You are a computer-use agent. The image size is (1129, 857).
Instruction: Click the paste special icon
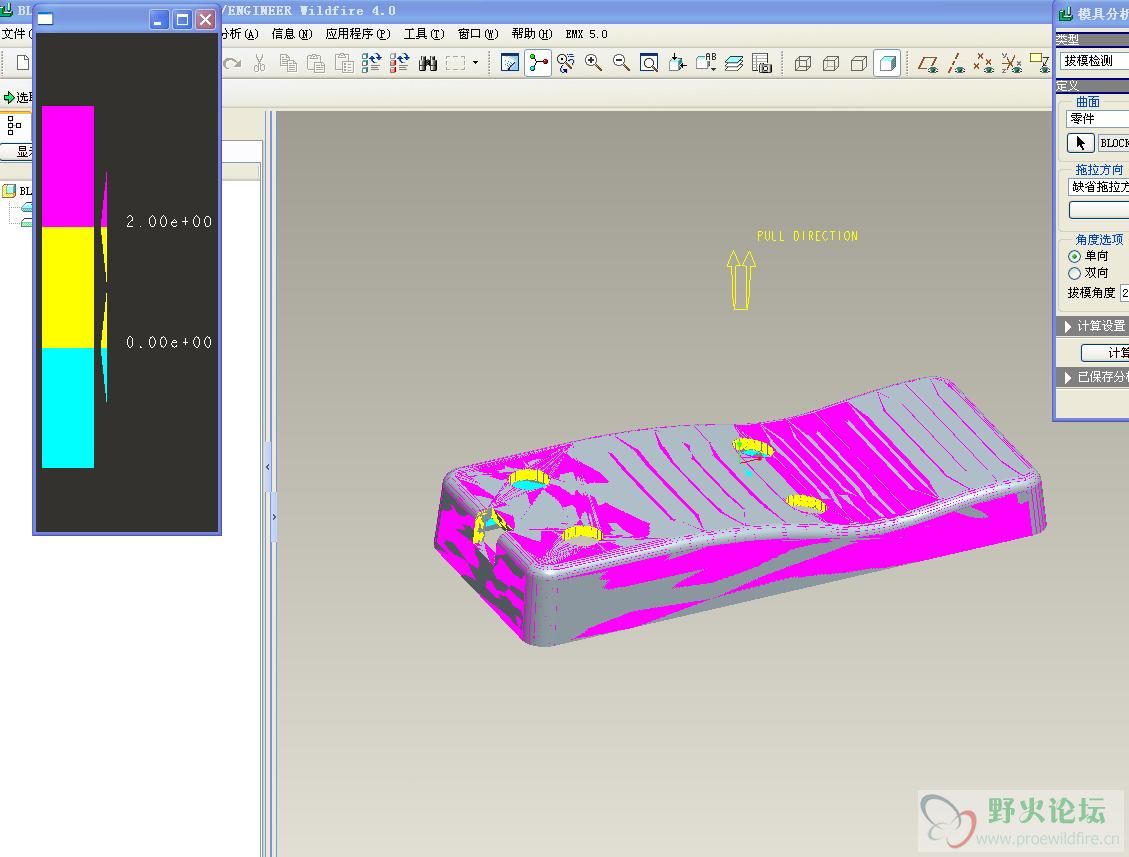[x=343, y=63]
